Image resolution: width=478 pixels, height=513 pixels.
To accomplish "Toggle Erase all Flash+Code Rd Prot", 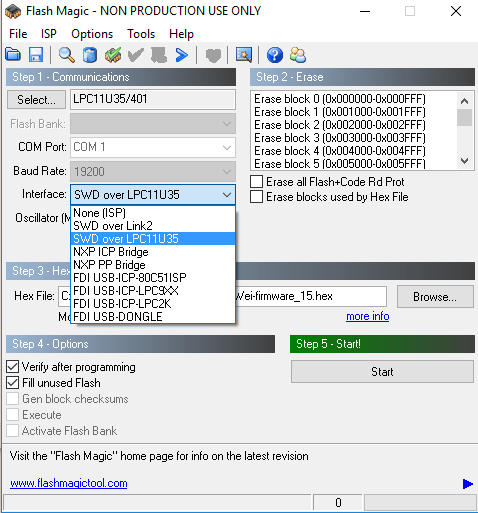I will click(x=256, y=182).
